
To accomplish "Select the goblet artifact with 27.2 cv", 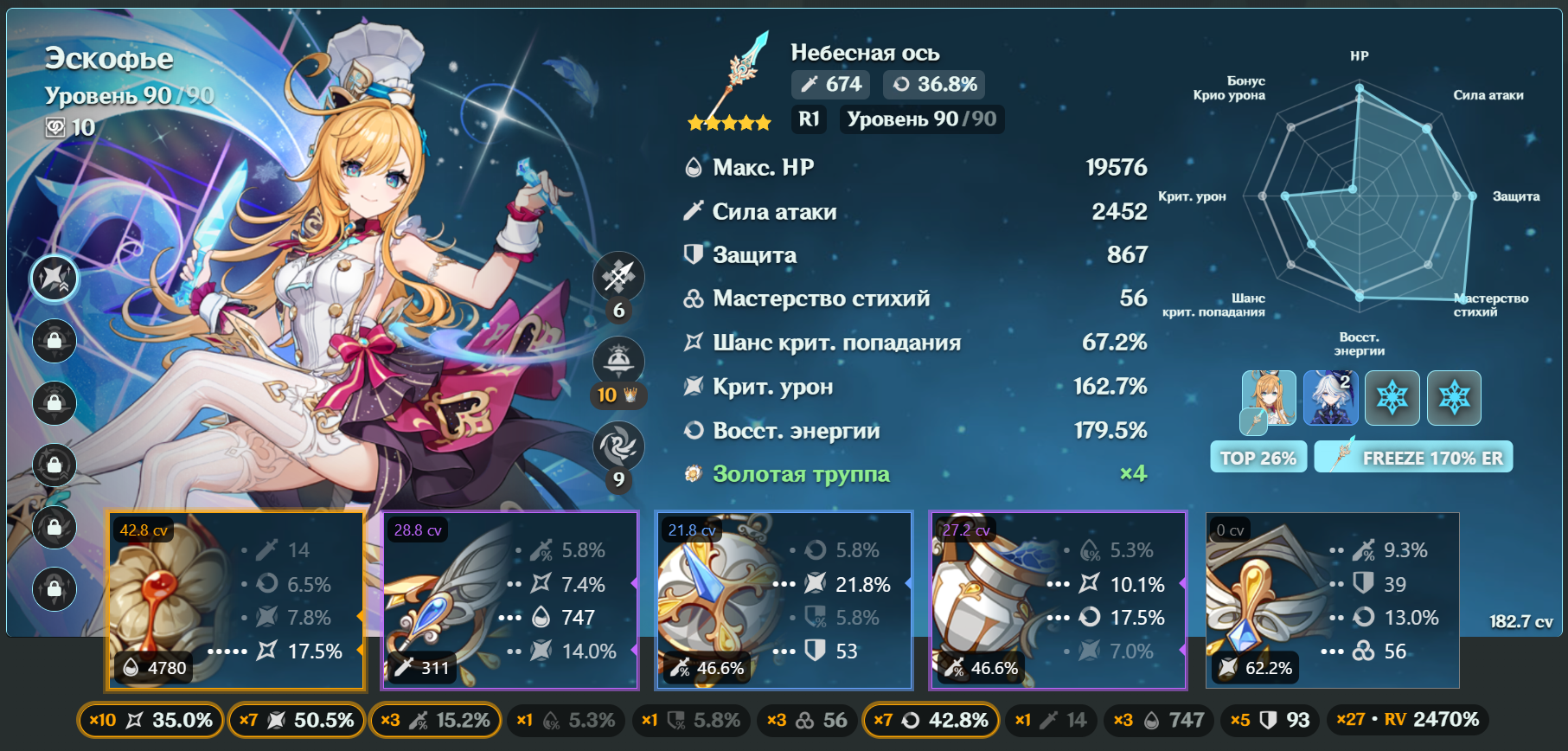I will pyautogui.click(x=1058, y=601).
